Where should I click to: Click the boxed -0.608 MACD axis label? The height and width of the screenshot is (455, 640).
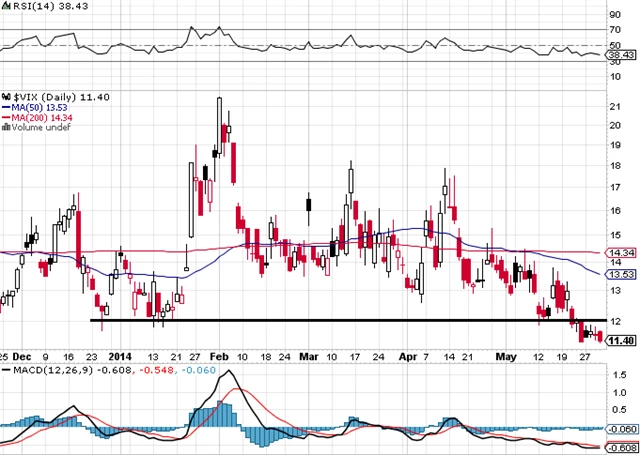click(x=621, y=448)
